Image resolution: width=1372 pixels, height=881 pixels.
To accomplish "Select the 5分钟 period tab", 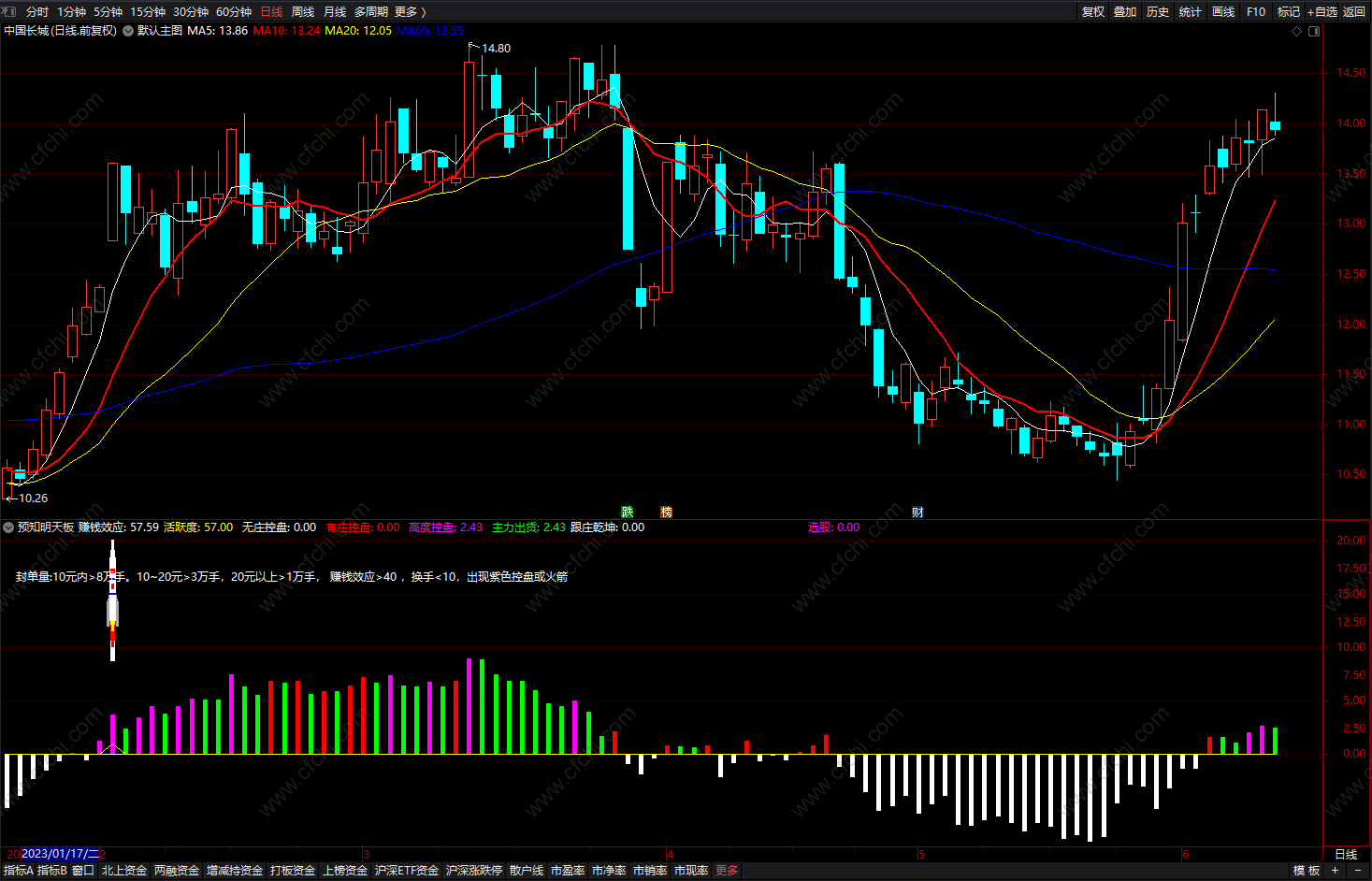I will tap(108, 11).
